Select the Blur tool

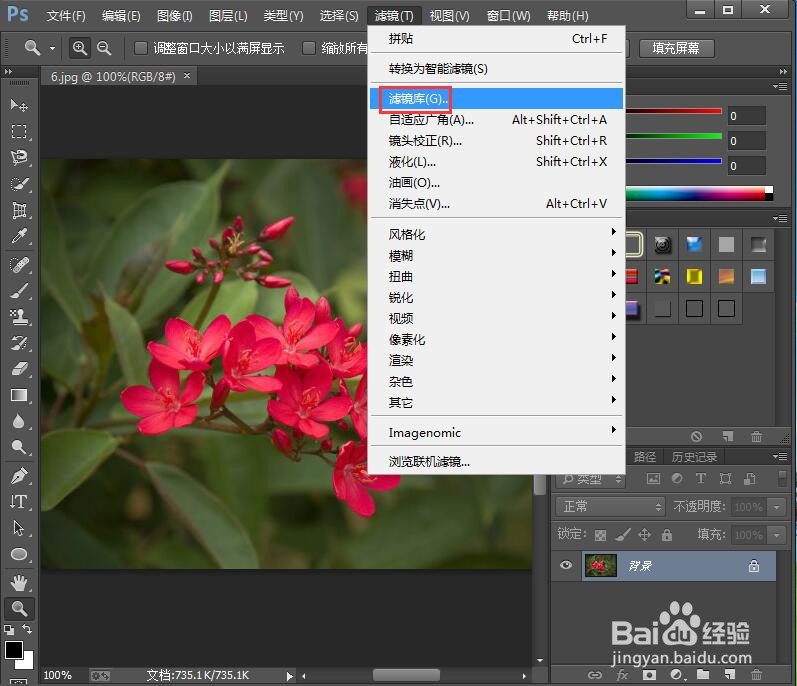[19, 421]
